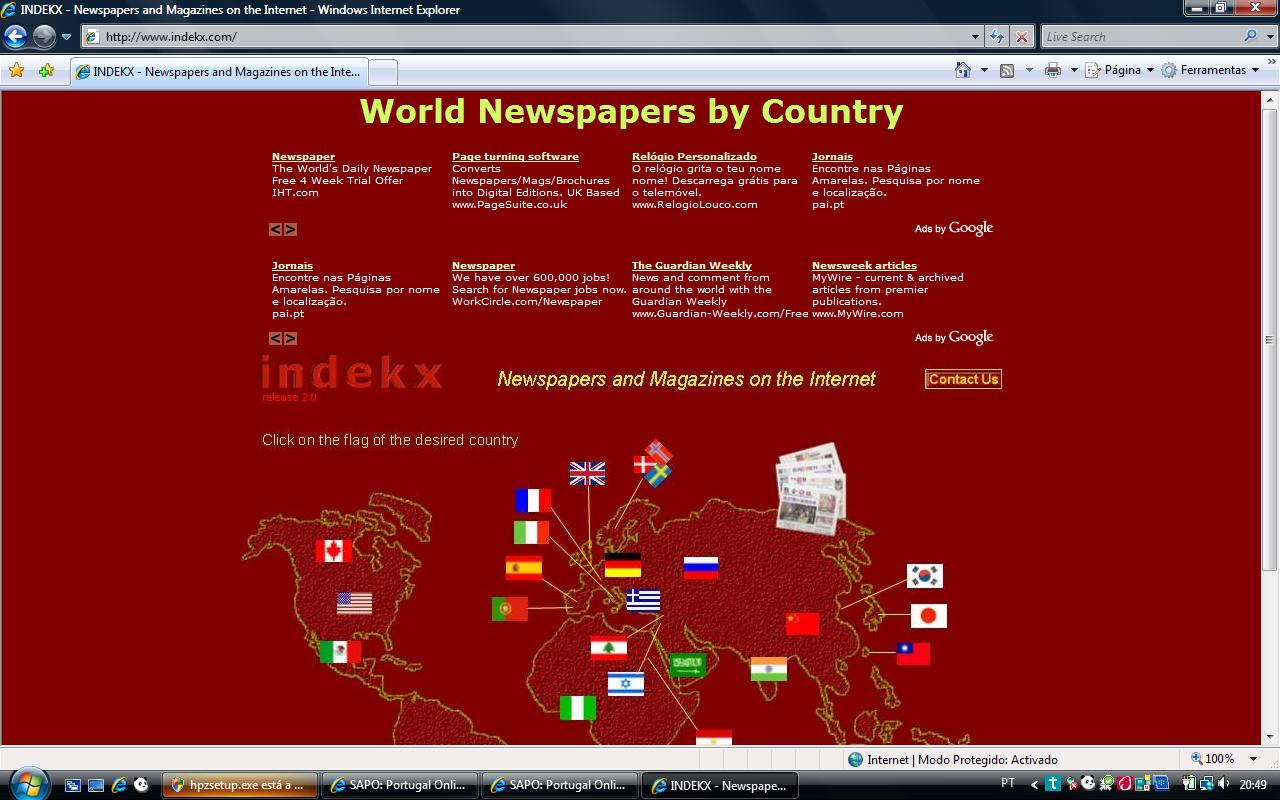
Task: Expand the Print options dropdown arrow
Action: click(1074, 70)
